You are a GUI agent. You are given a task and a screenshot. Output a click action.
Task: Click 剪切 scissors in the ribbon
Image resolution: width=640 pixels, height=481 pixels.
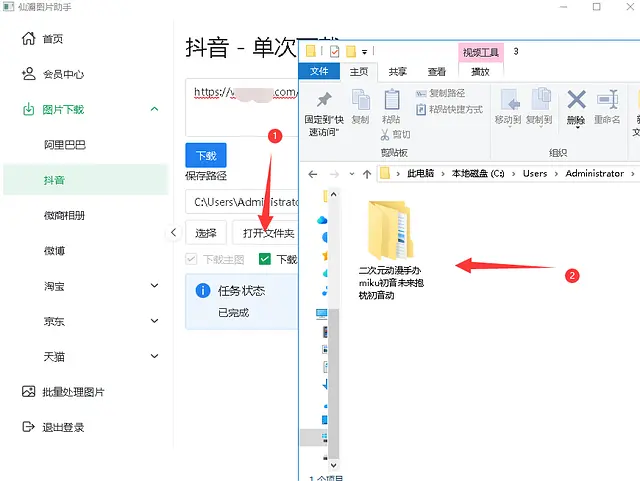coord(395,134)
